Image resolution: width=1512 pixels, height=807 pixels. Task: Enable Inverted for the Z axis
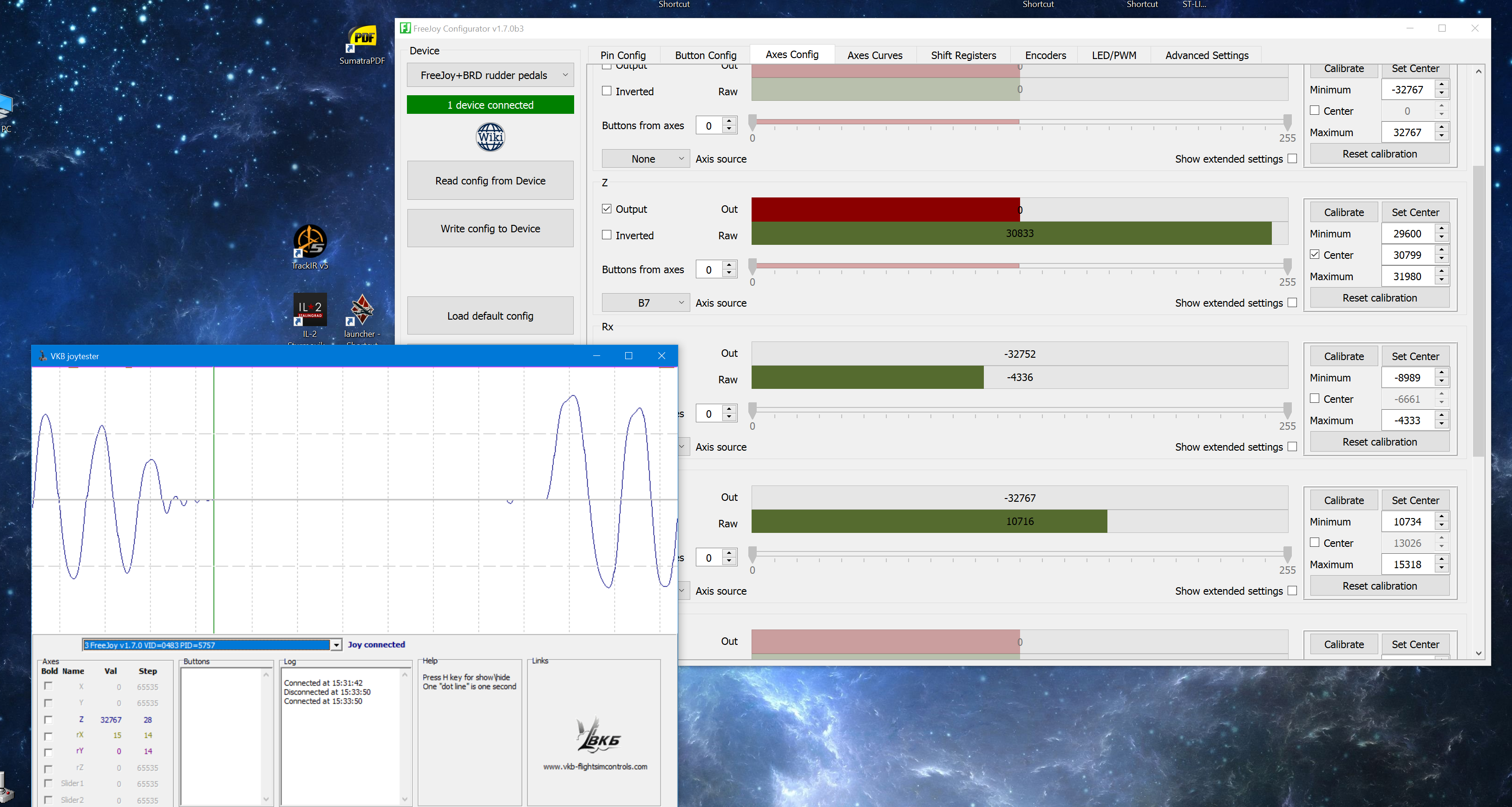click(607, 235)
